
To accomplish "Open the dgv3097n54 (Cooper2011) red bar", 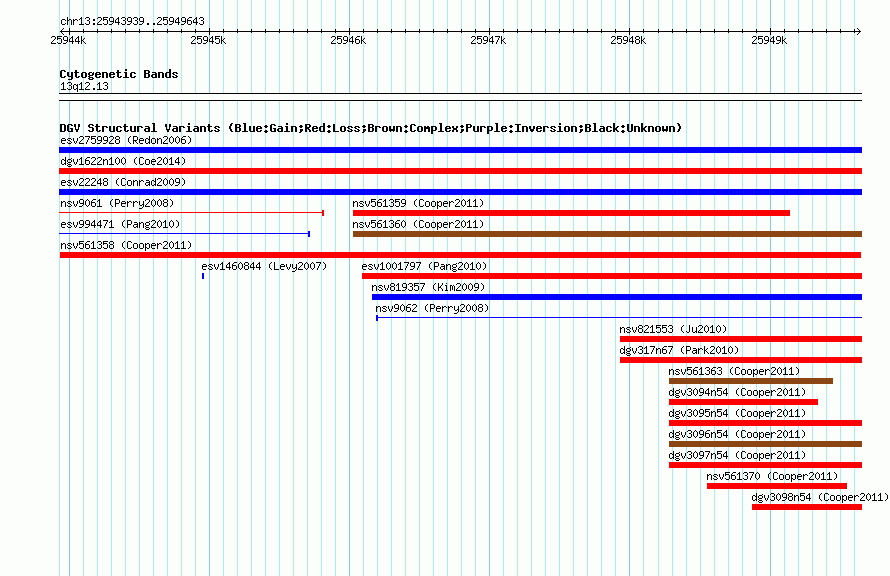I will pyautogui.click(x=765, y=465).
